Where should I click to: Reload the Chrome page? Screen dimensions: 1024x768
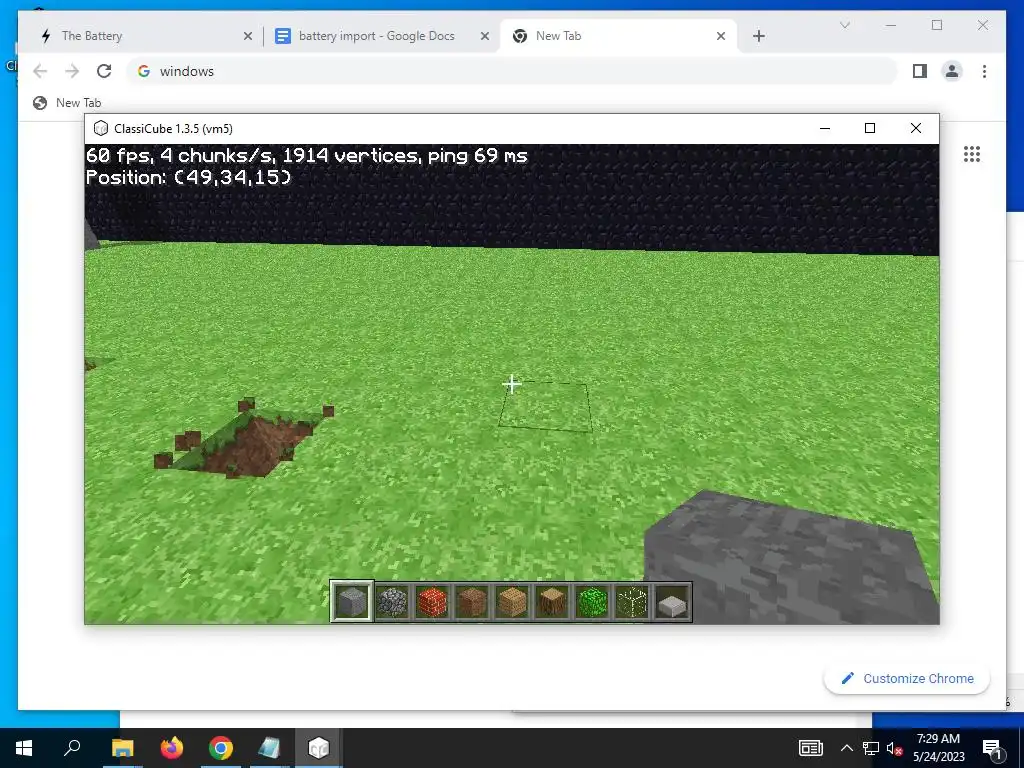coord(104,71)
